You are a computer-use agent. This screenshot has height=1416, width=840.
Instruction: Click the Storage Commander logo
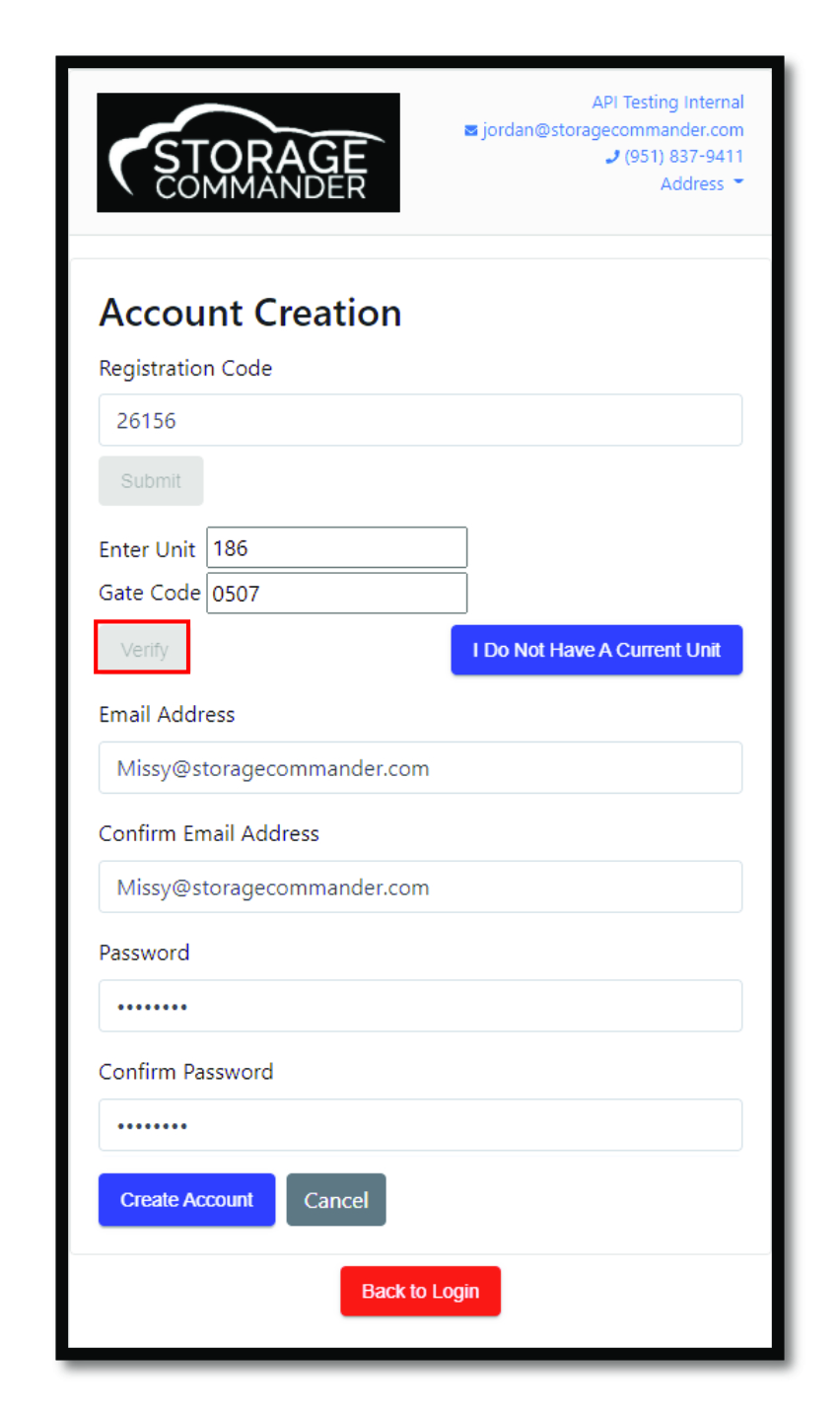click(x=248, y=153)
